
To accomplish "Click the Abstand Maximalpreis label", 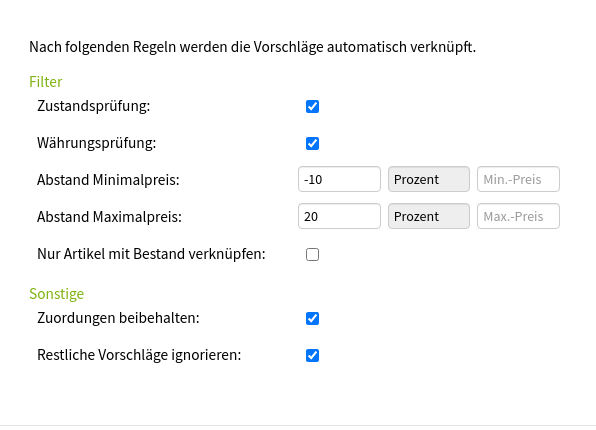I will [109, 217].
